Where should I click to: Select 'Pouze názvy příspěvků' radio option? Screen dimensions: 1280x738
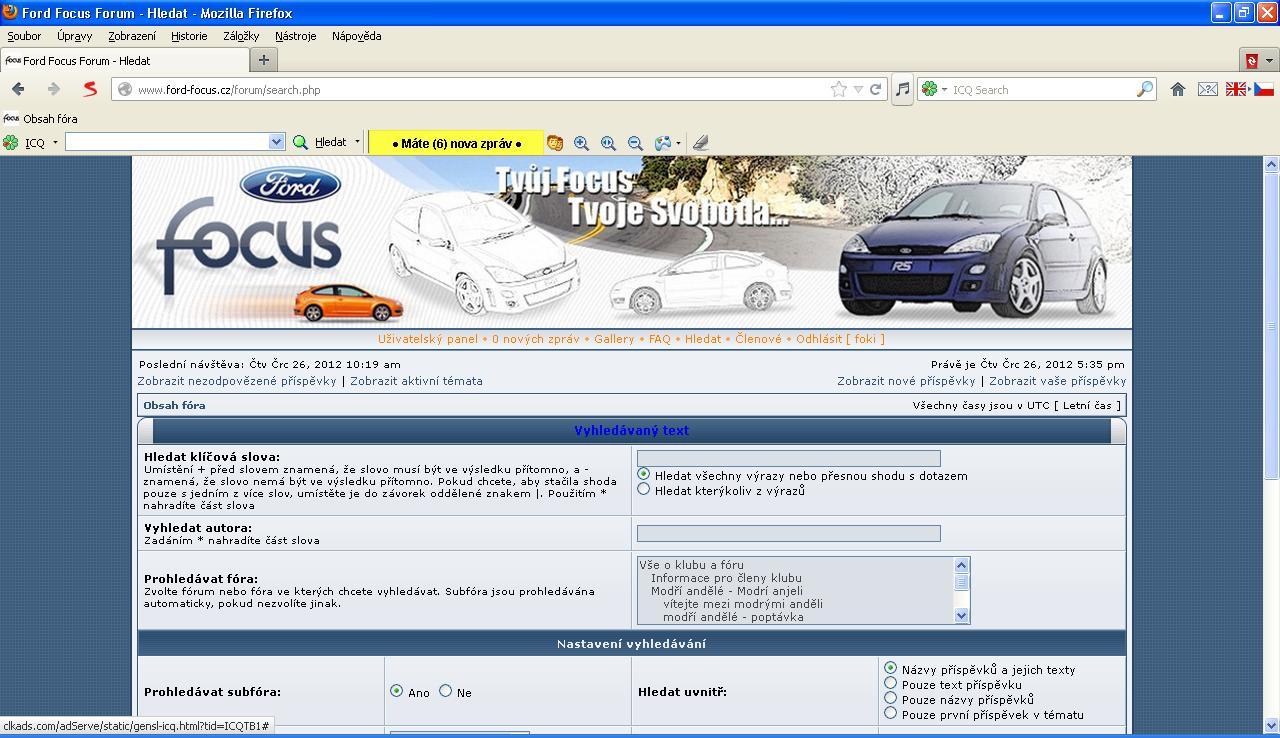[890, 699]
